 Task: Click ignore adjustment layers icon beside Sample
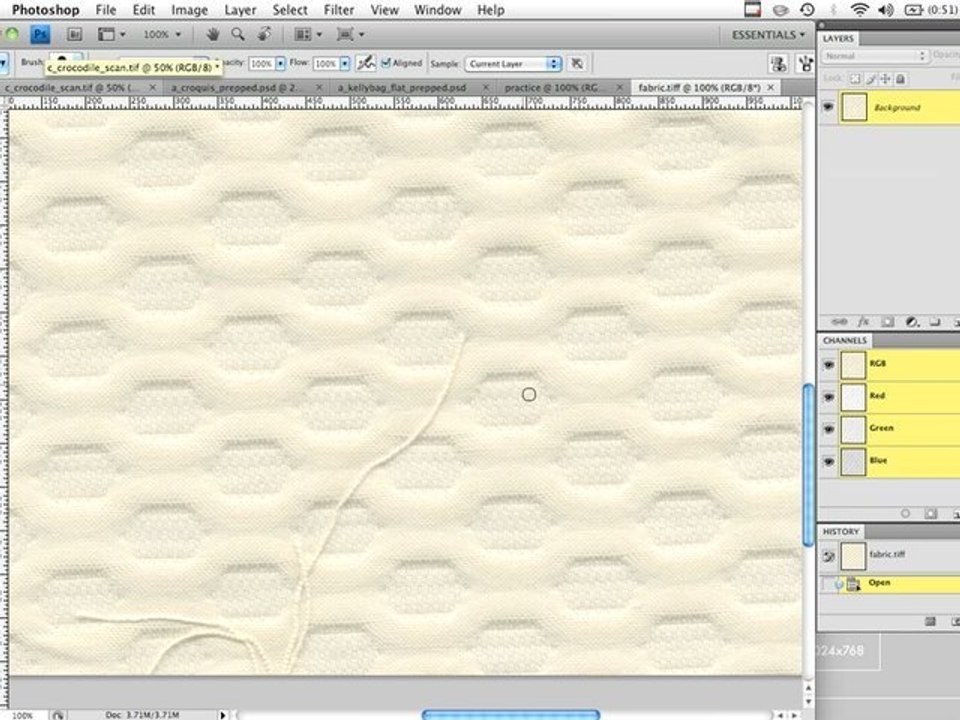coord(577,64)
